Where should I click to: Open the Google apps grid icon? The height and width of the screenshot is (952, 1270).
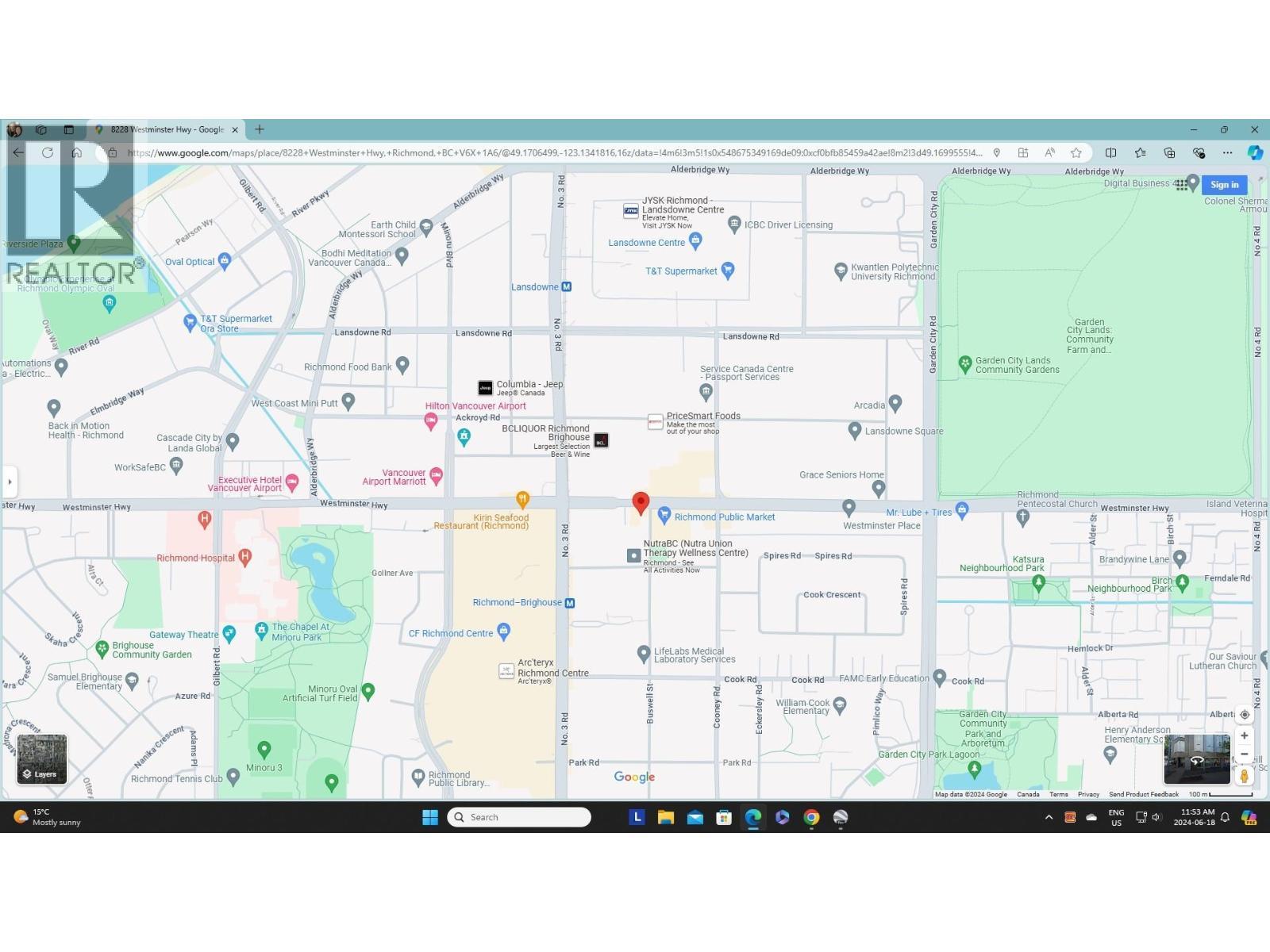(x=1181, y=185)
